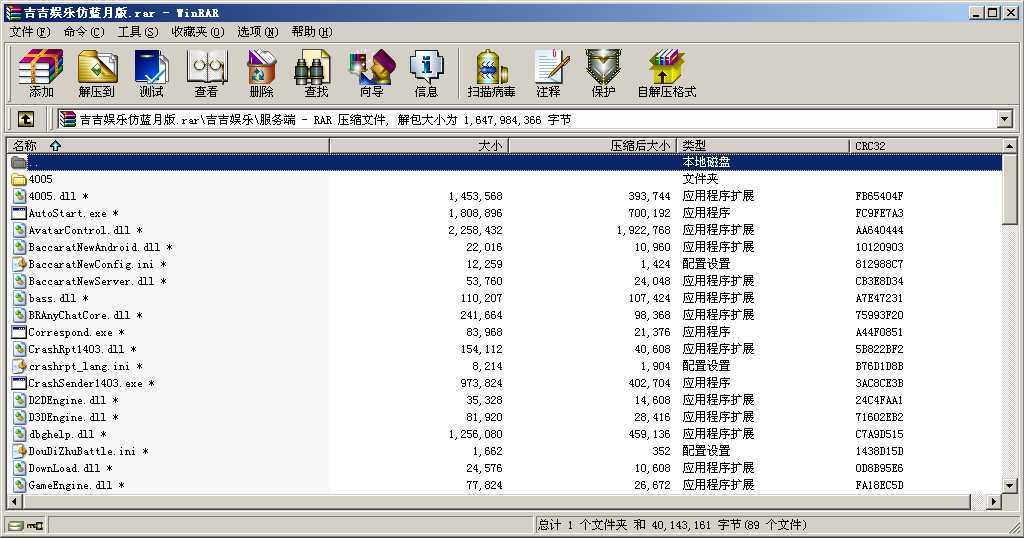The width and height of the screenshot is (1024, 538).
Task: Open the 4005 folder in list
Action: tap(40, 179)
